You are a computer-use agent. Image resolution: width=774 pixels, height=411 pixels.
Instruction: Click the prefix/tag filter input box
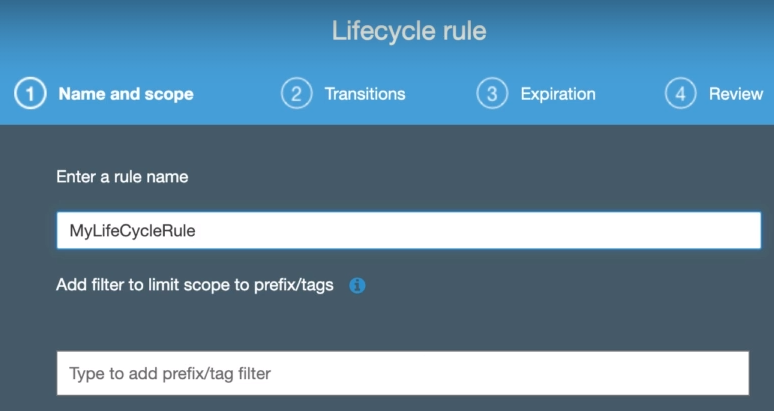pos(402,373)
